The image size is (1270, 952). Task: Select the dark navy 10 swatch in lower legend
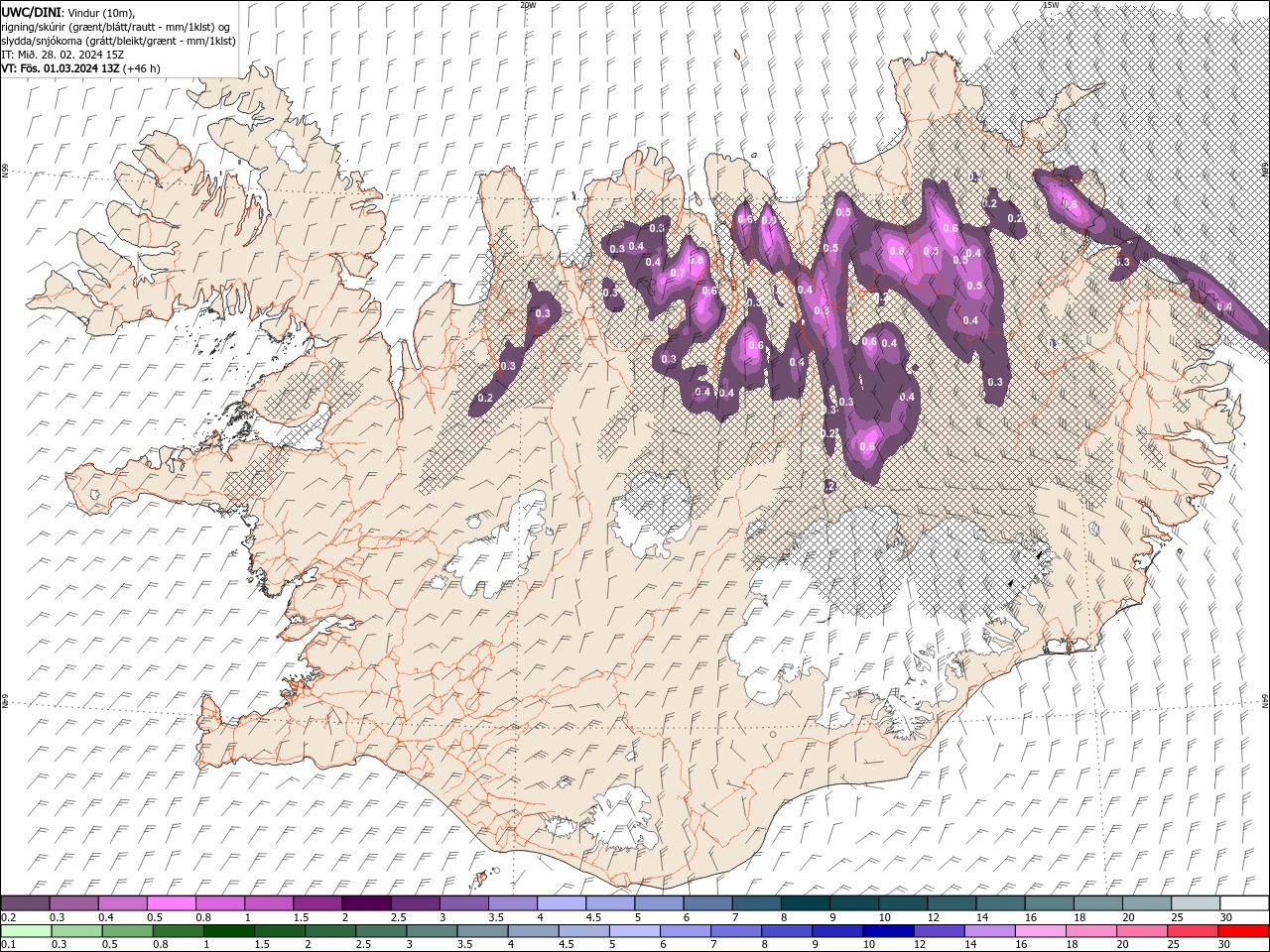(x=886, y=931)
